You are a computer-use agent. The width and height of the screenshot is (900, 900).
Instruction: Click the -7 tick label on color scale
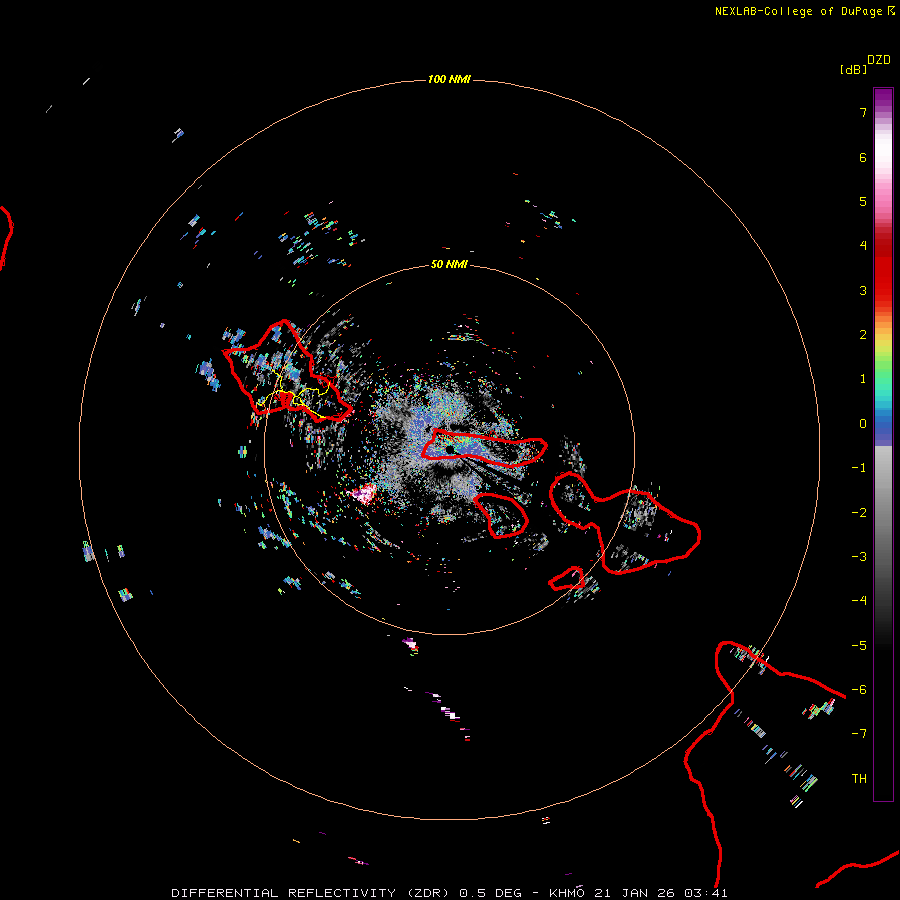click(859, 734)
